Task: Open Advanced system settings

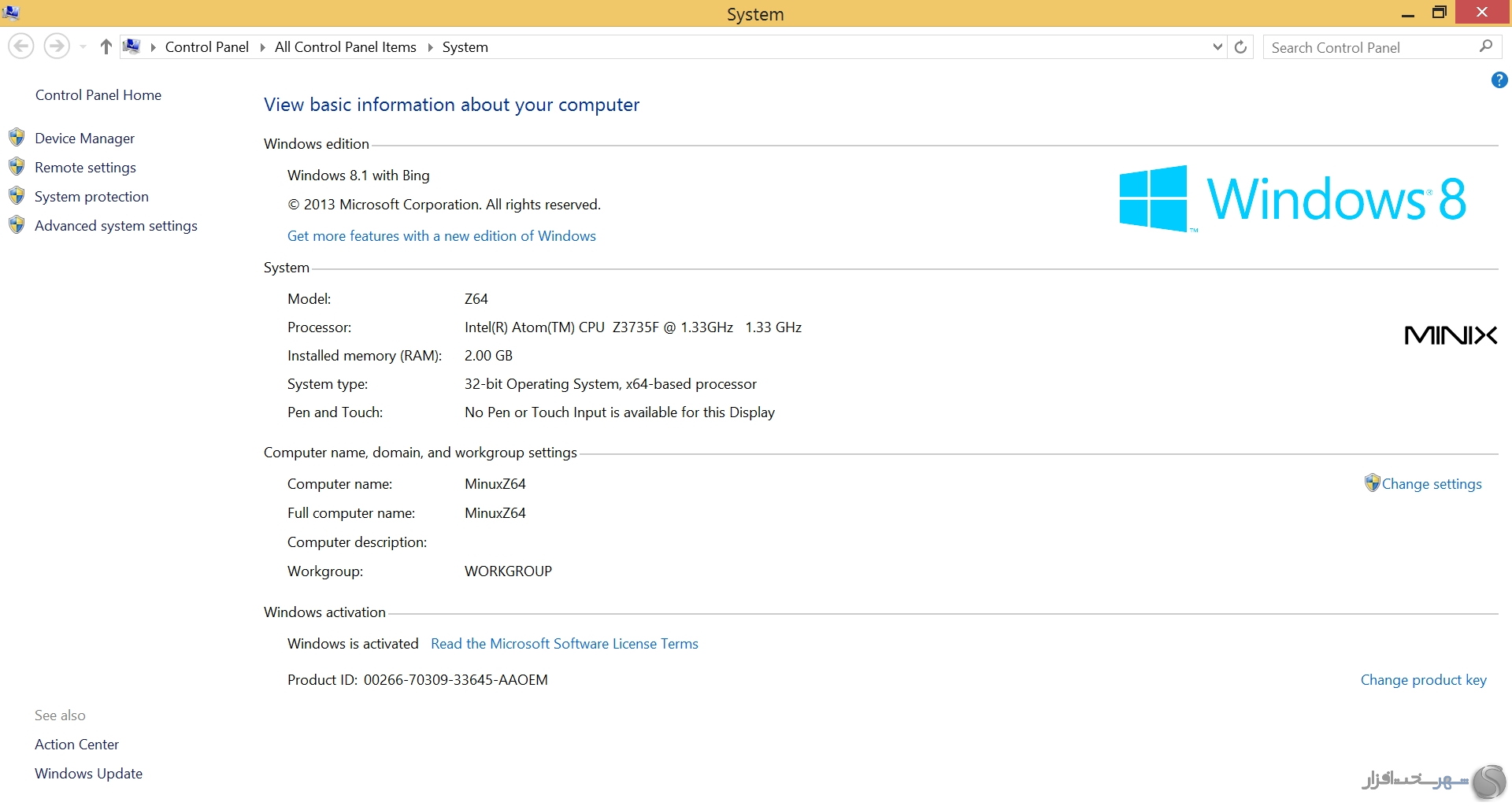Action: coord(116,226)
